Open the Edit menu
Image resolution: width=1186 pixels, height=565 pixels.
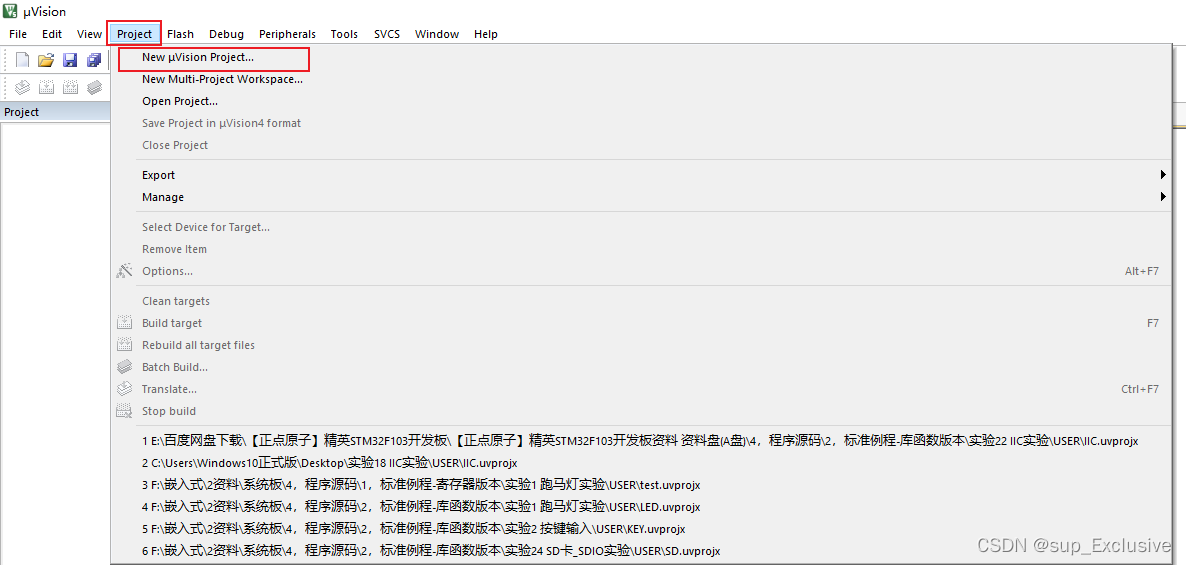pyautogui.click(x=52, y=34)
